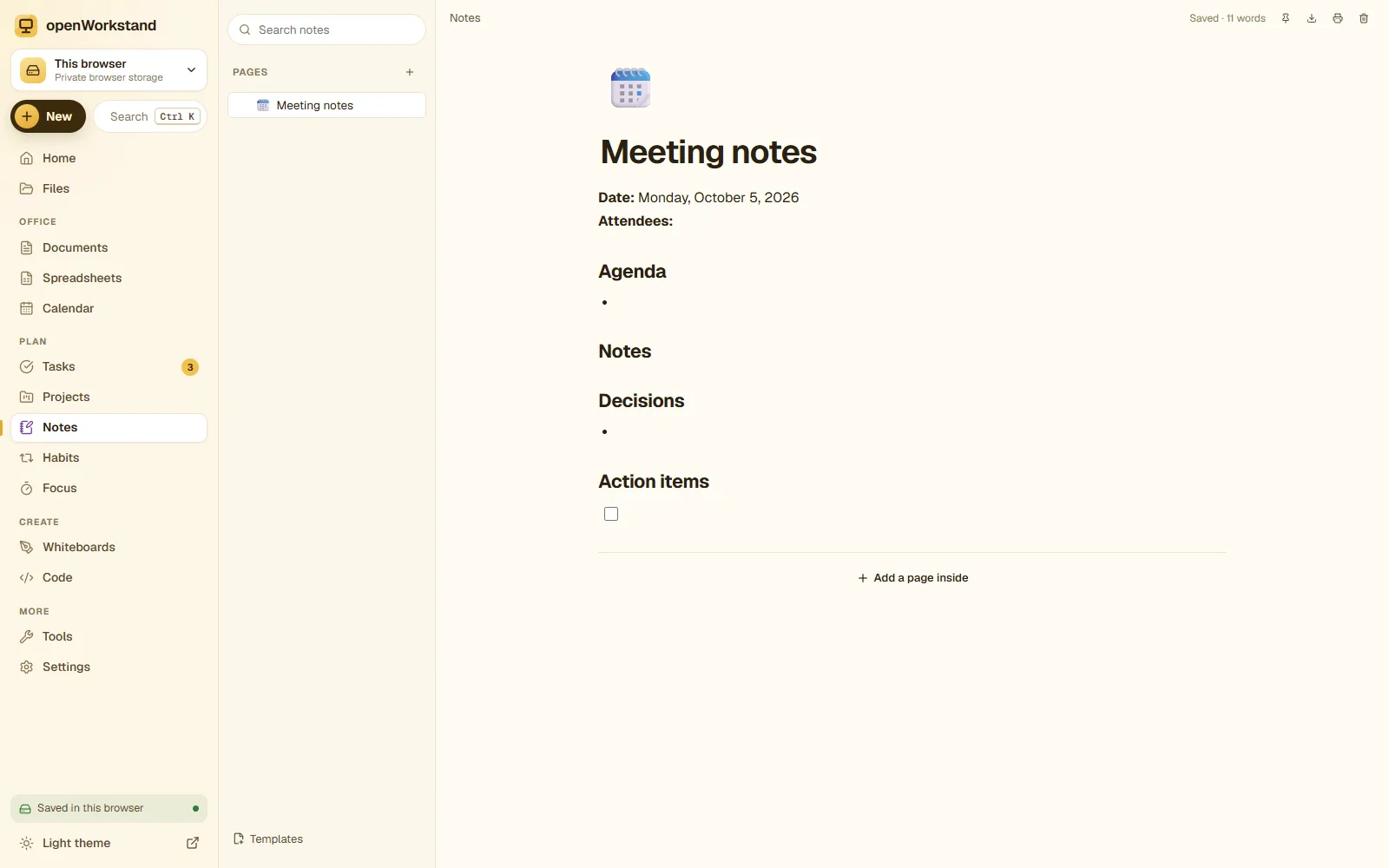The height and width of the screenshot is (868, 1389).
Task: Expand the This browser storage dropdown
Action: point(109,69)
